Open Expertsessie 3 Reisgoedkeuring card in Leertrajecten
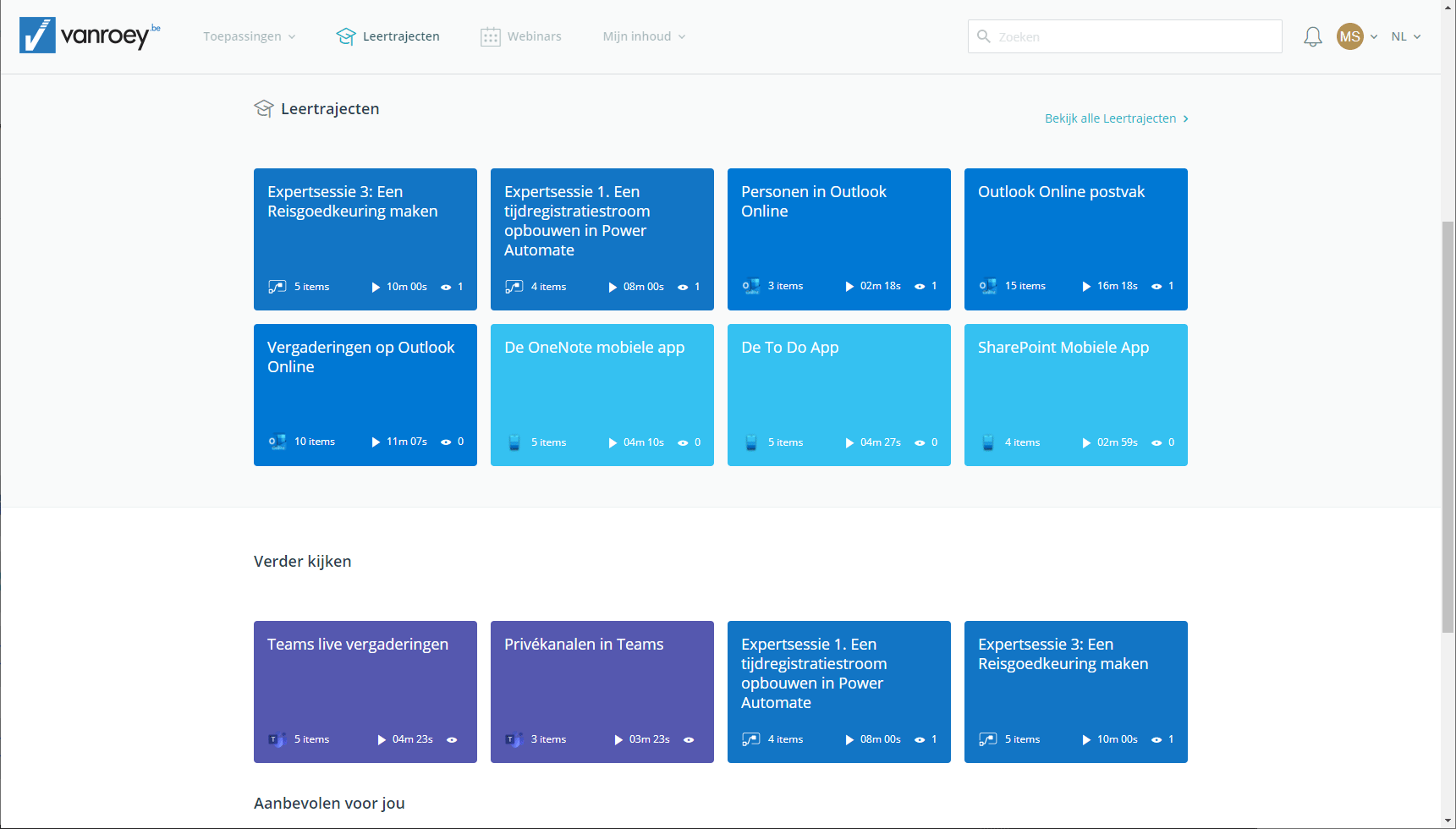This screenshot has width=1456, height=829. pyautogui.click(x=365, y=239)
